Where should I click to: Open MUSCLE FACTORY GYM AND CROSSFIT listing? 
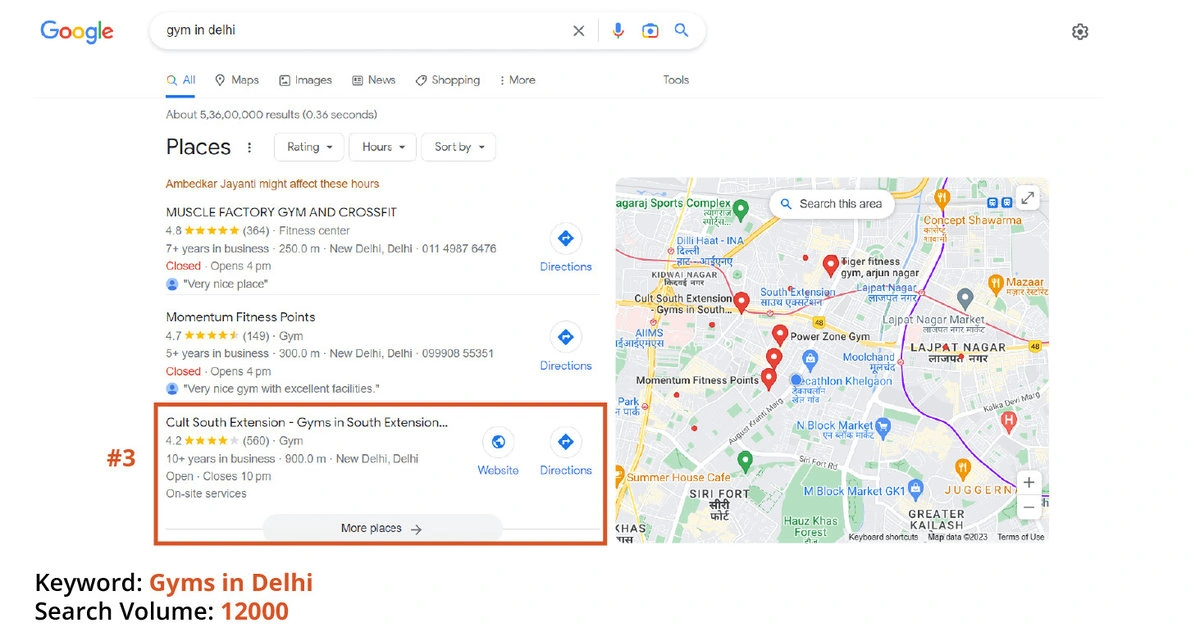[x=282, y=212]
